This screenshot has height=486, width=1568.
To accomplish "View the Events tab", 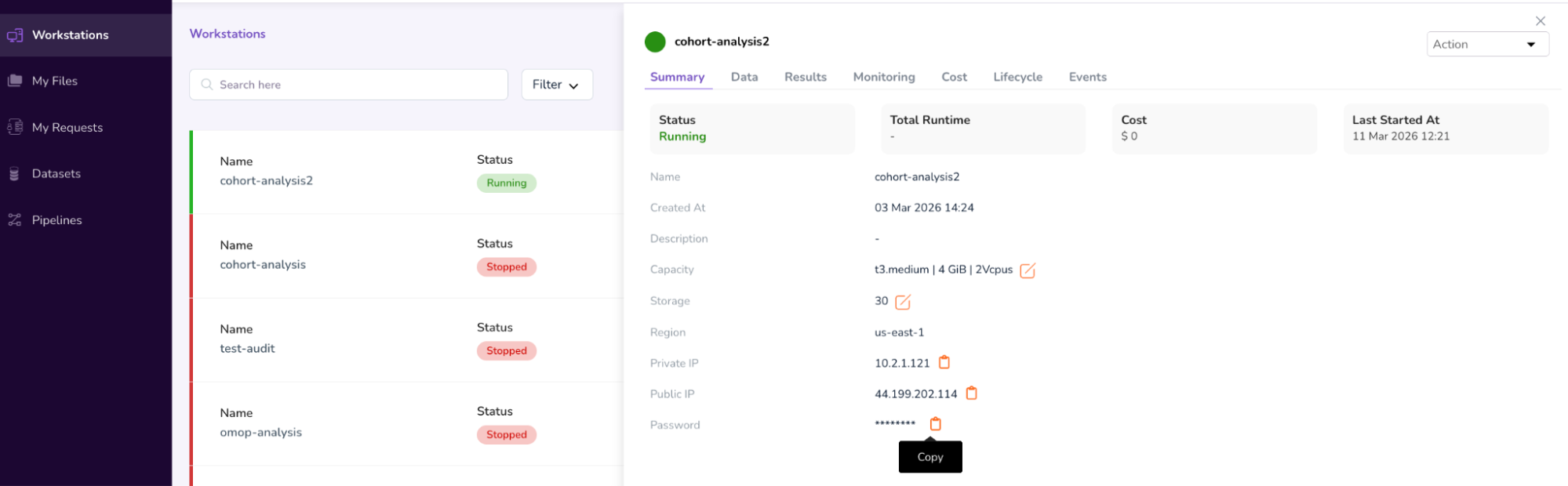I will (x=1087, y=77).
